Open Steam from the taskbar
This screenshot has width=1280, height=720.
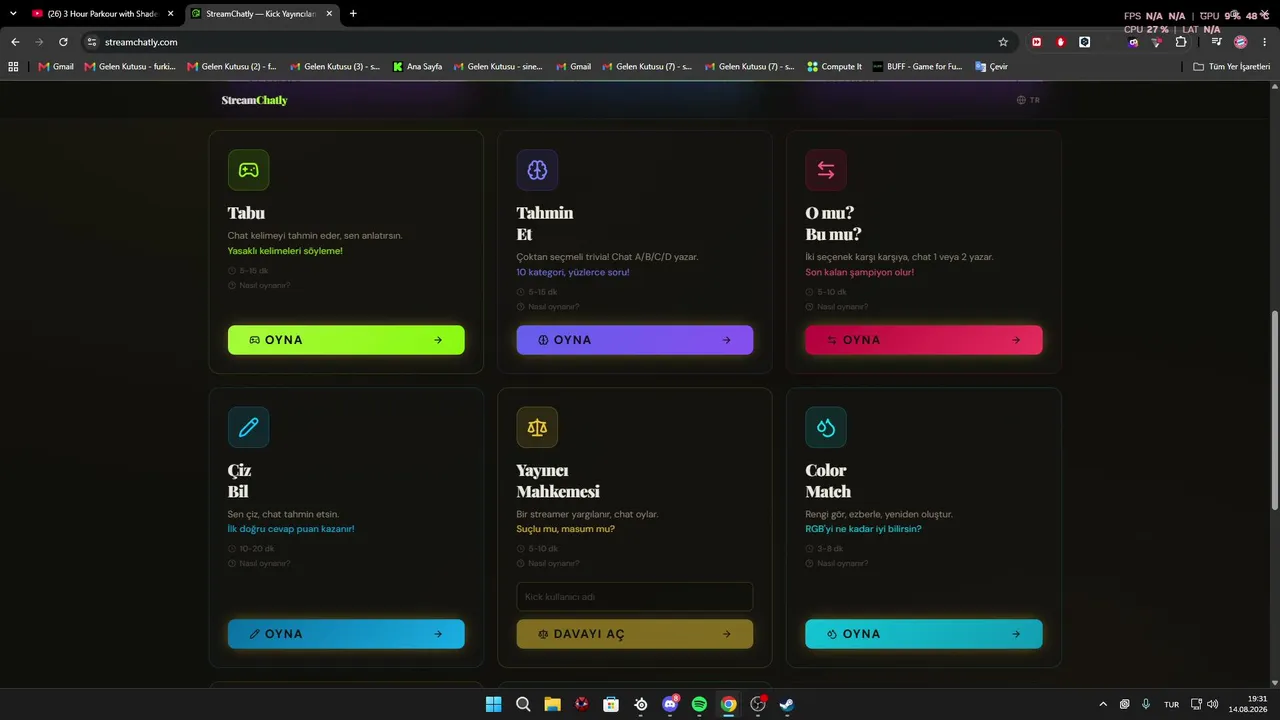click(787, 704)
